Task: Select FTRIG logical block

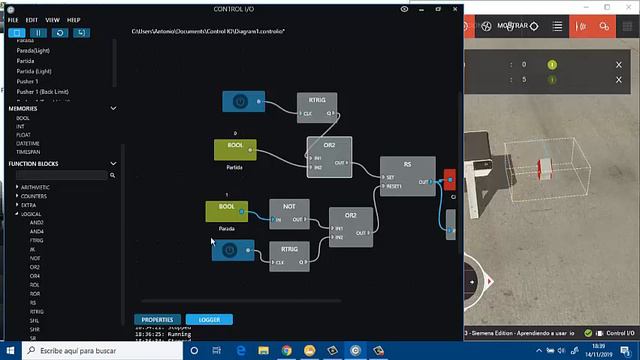Action: pyautogui.click(x=36, y=240)
